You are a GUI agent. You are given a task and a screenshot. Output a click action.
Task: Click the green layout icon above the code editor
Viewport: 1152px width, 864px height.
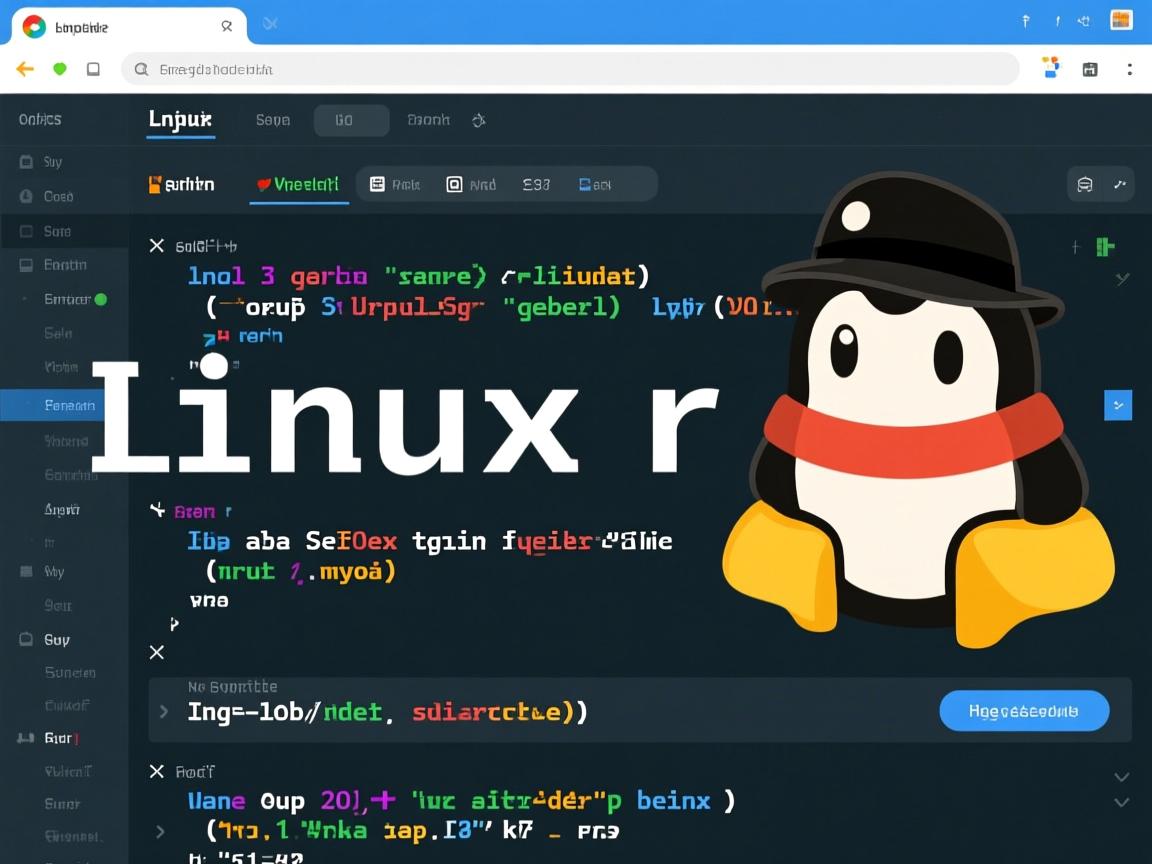point(1105,246)
